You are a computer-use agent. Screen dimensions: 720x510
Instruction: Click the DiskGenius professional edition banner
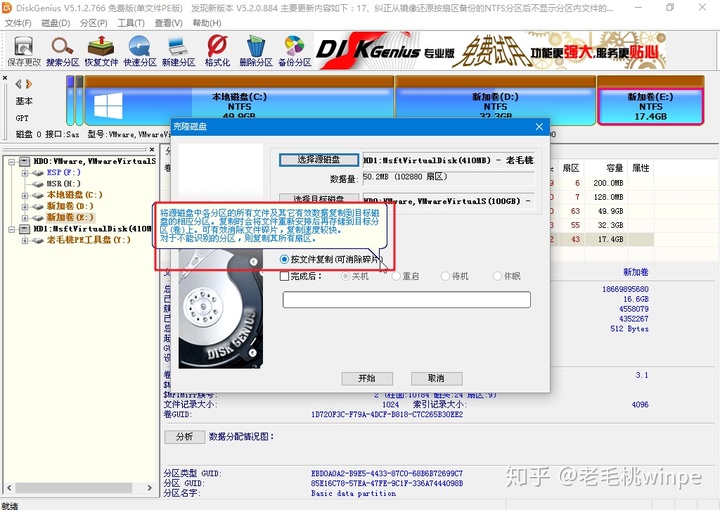[490, 50]
